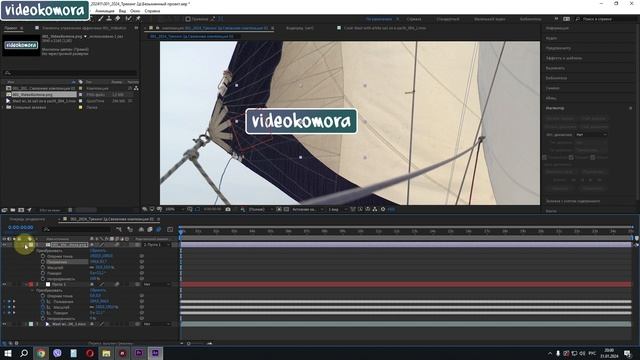Click the composition flowchart icon under viewer
Image resolution: width=640 pixels, height=360 pixels.
tap(375, 209)
